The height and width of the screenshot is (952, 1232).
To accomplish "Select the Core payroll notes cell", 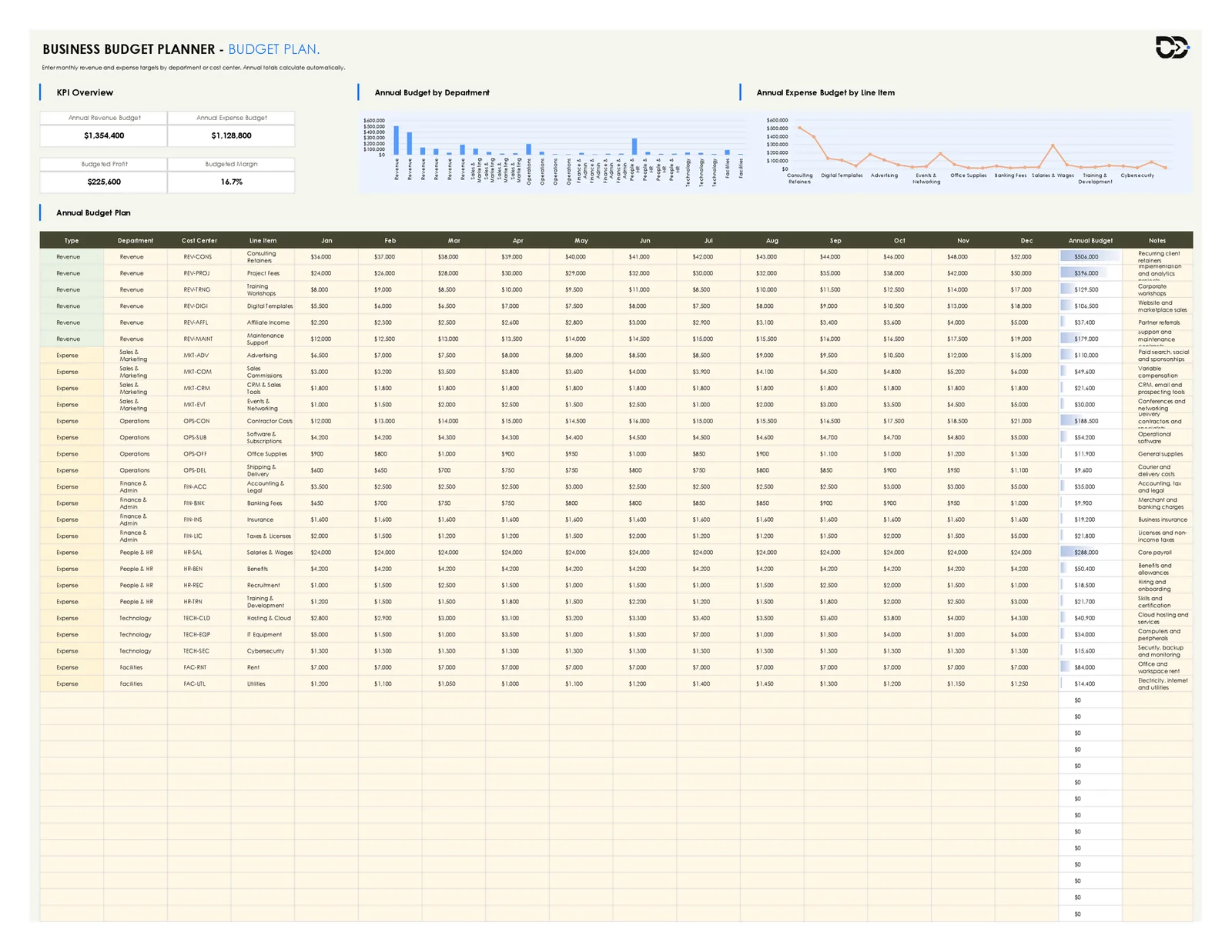I will pyautogui.click(x=1157, y=553).
